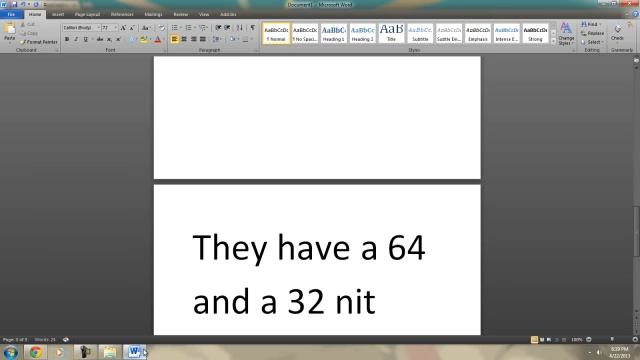
Task: Click the Font Color swatch
Action: [158, 39]
